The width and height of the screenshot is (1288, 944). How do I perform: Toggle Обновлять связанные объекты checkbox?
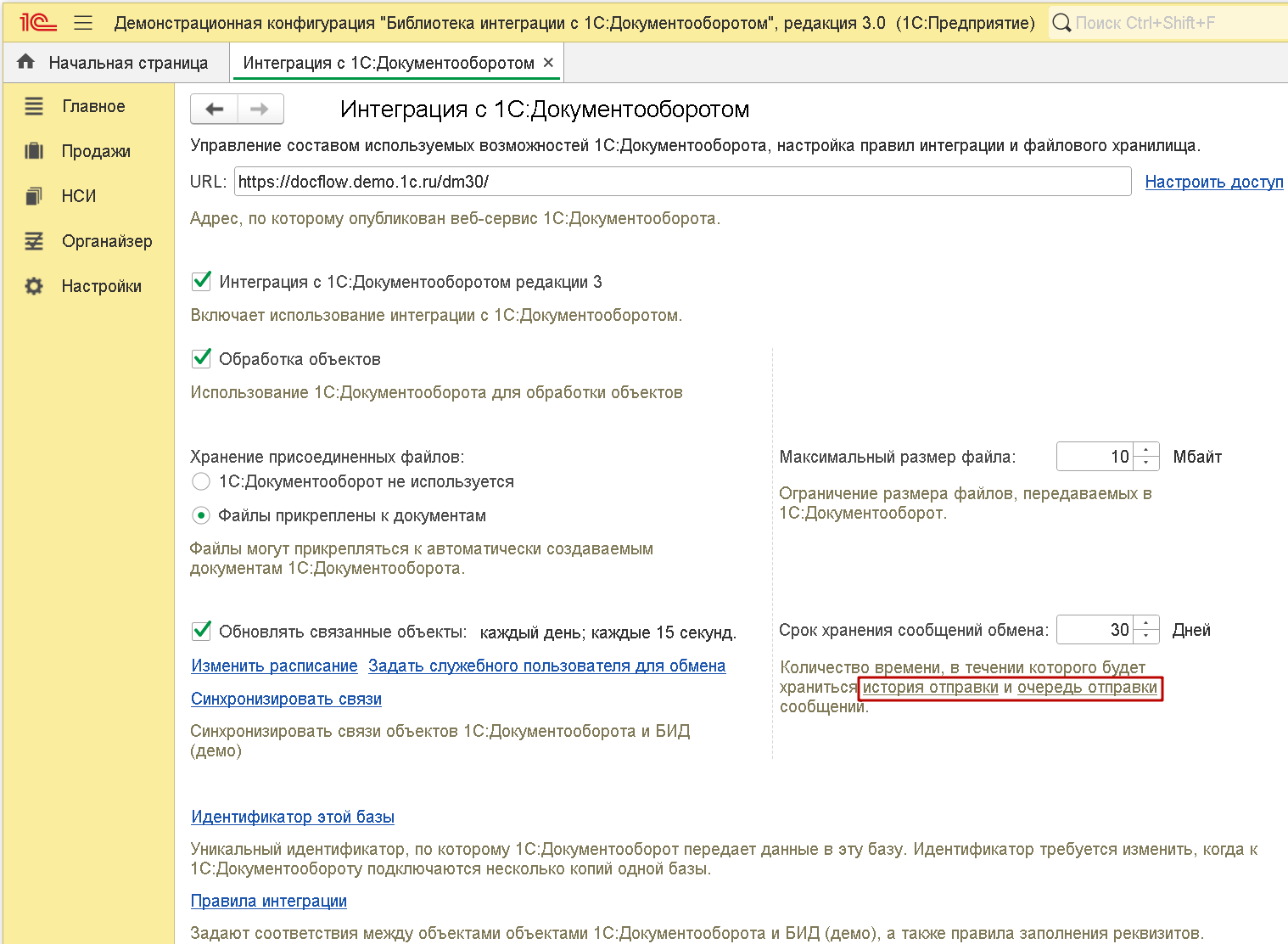tap(201, 631)
